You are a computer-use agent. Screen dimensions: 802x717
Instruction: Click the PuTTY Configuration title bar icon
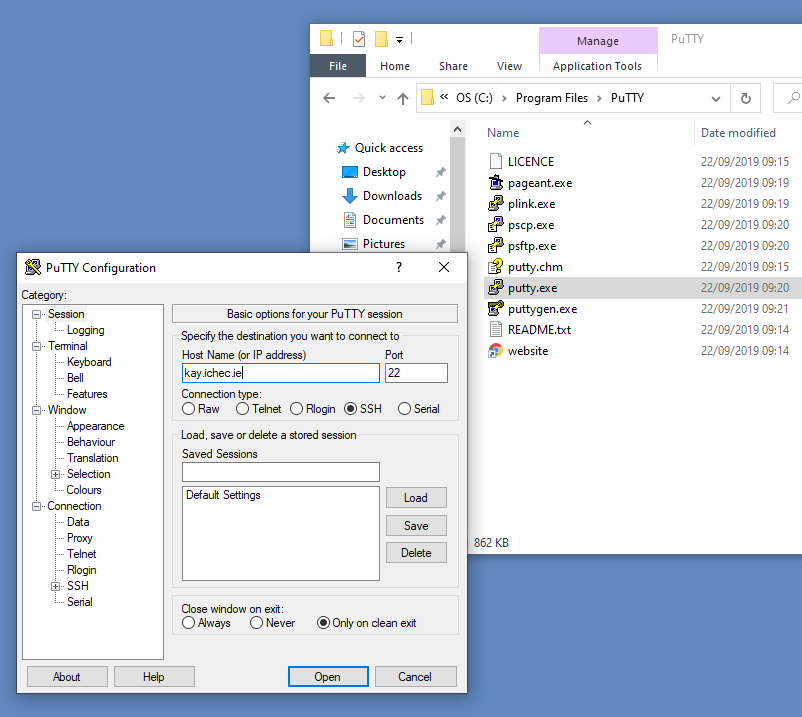pos(33,267)
